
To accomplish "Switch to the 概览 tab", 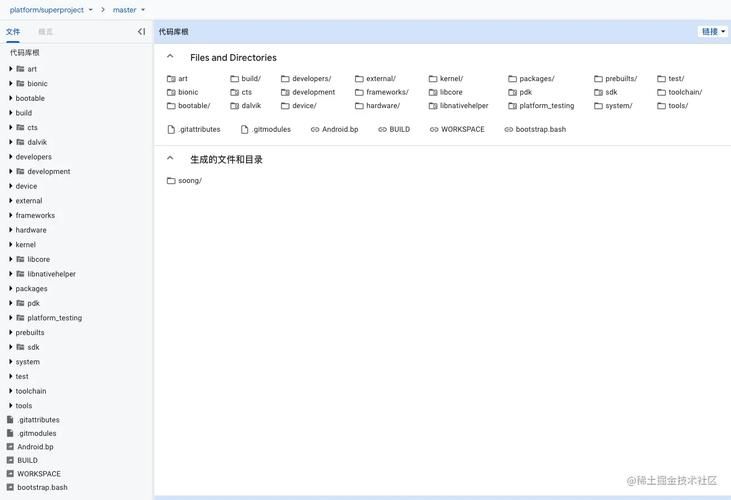I will point(46,32).
